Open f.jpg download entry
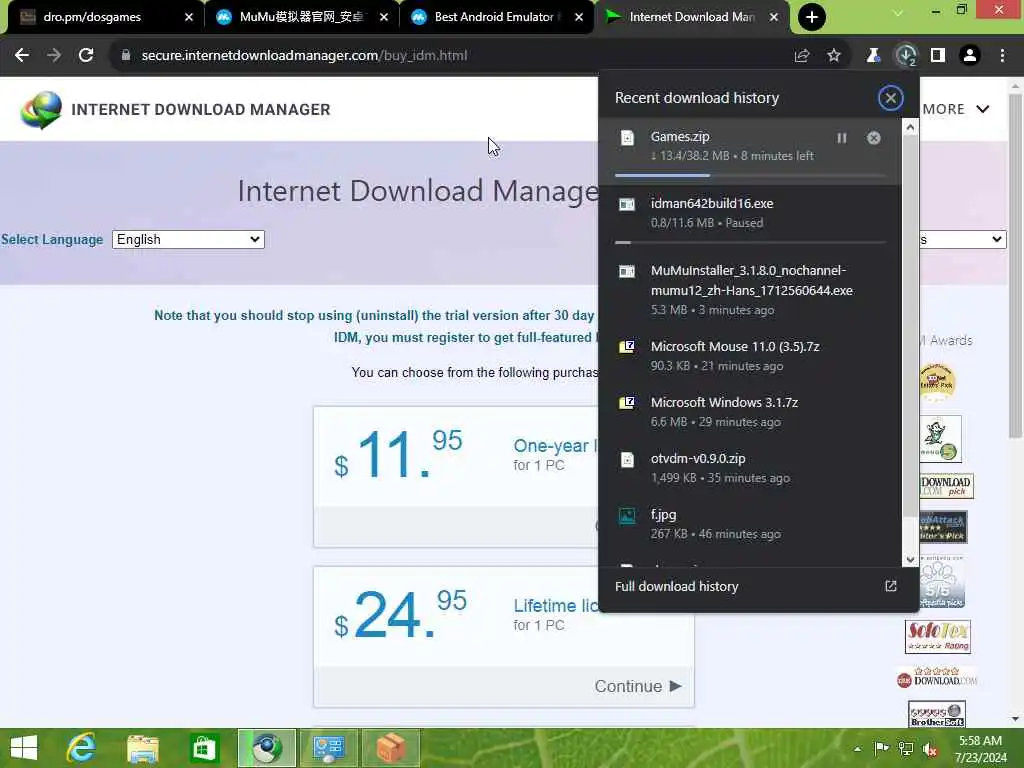 click(750, 524)
